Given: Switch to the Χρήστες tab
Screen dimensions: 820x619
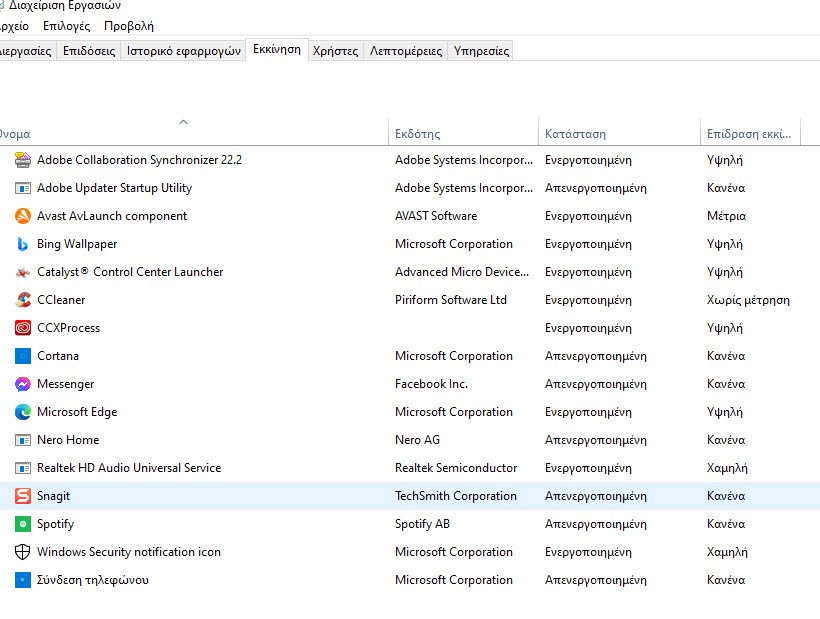Looking at the screenshot, I should click(335, 51).
